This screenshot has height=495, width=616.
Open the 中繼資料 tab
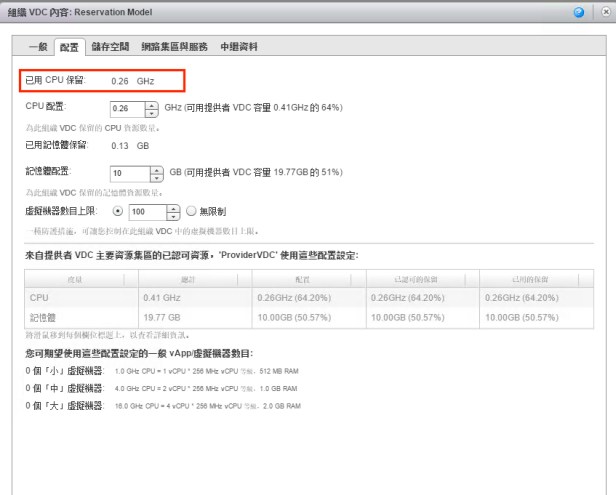[239, 47]
